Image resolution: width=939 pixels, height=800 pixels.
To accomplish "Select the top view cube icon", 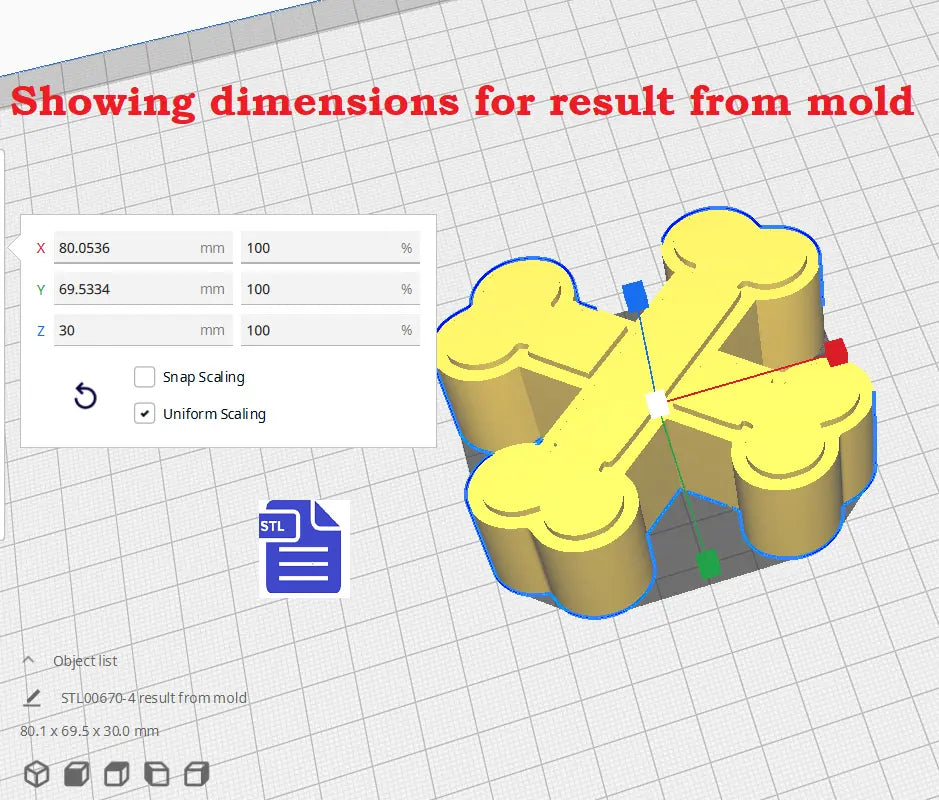I will click(117, 773).
